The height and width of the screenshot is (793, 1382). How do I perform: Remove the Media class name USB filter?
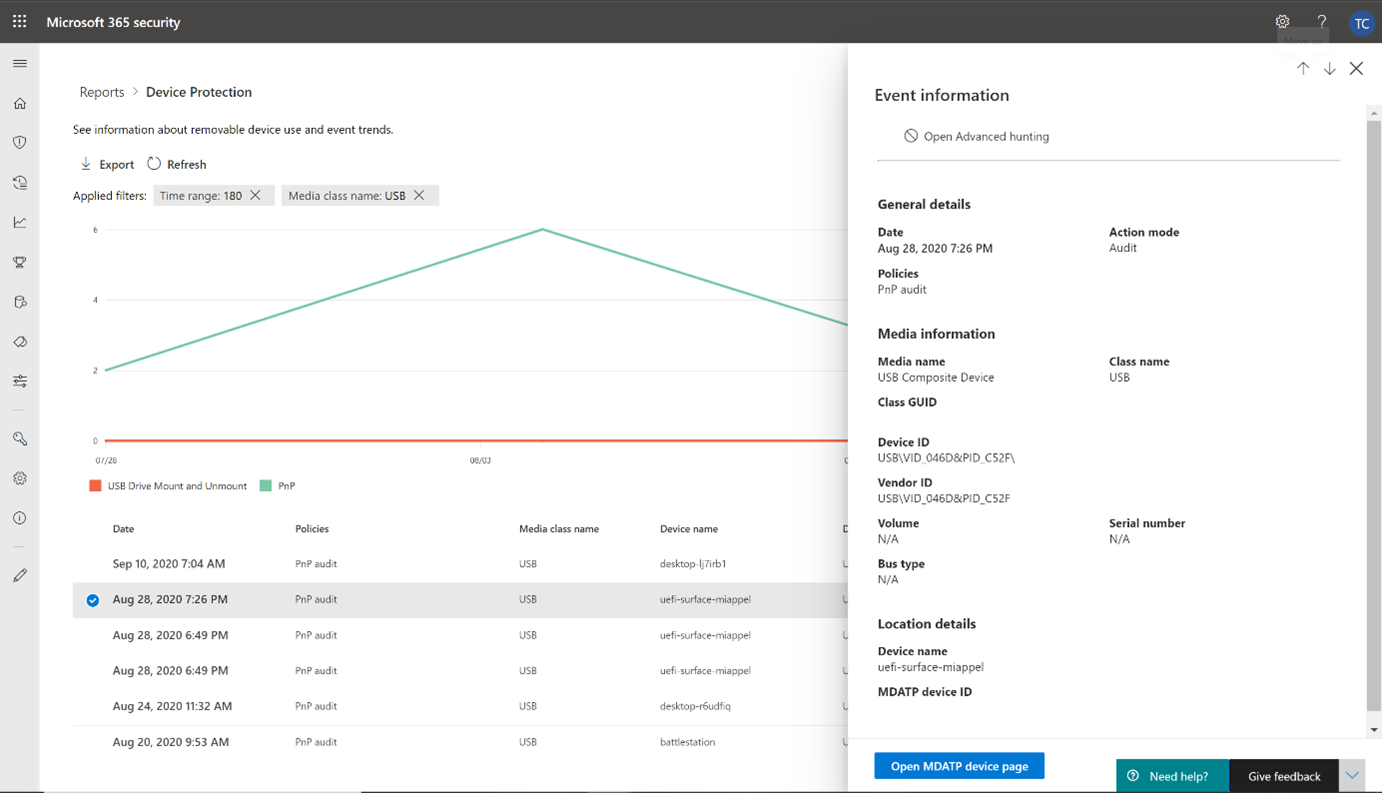coord(420,195)
